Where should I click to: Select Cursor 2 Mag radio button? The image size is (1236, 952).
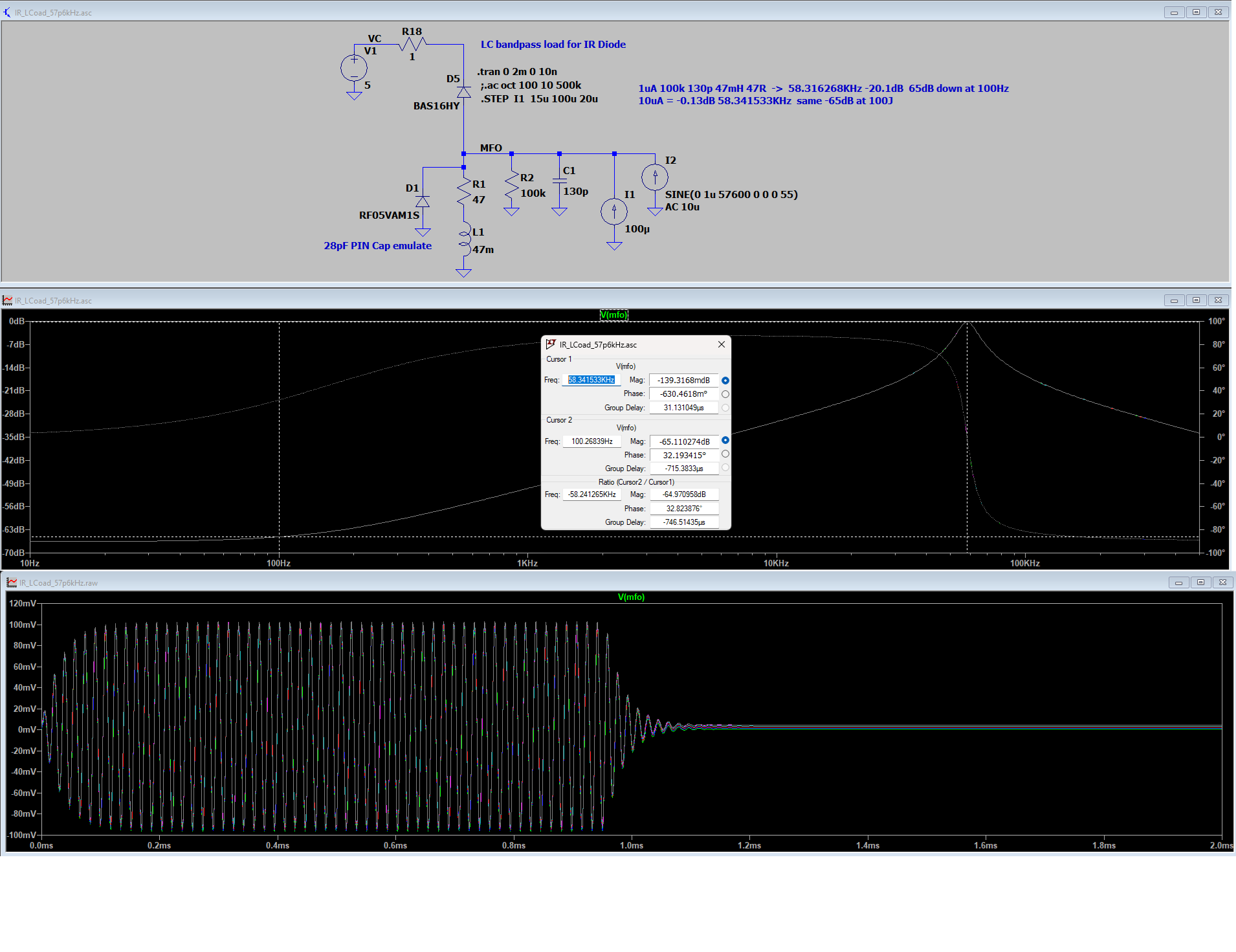[725, 441]
